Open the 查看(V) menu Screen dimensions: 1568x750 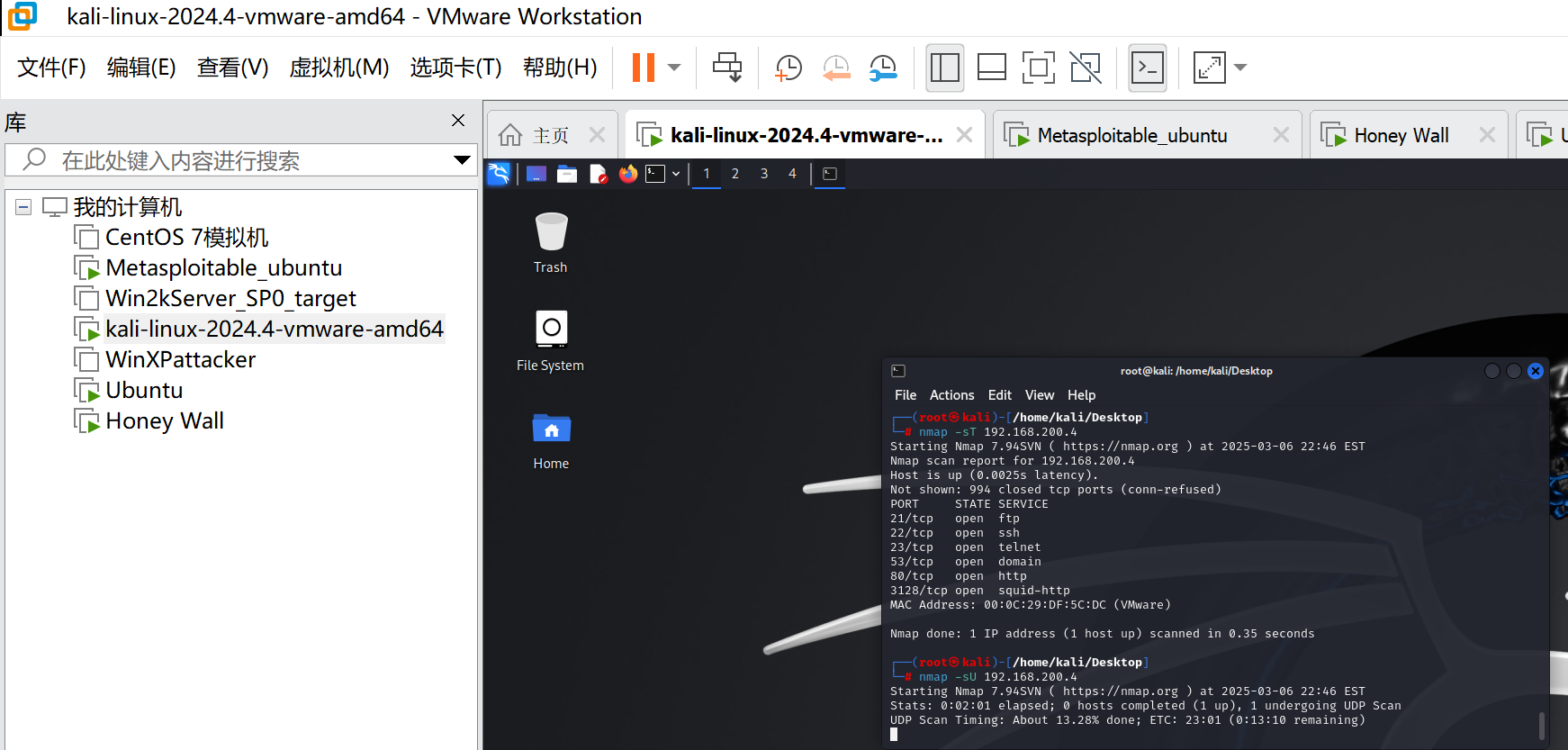pyautogui.click(x=232, y=68)
